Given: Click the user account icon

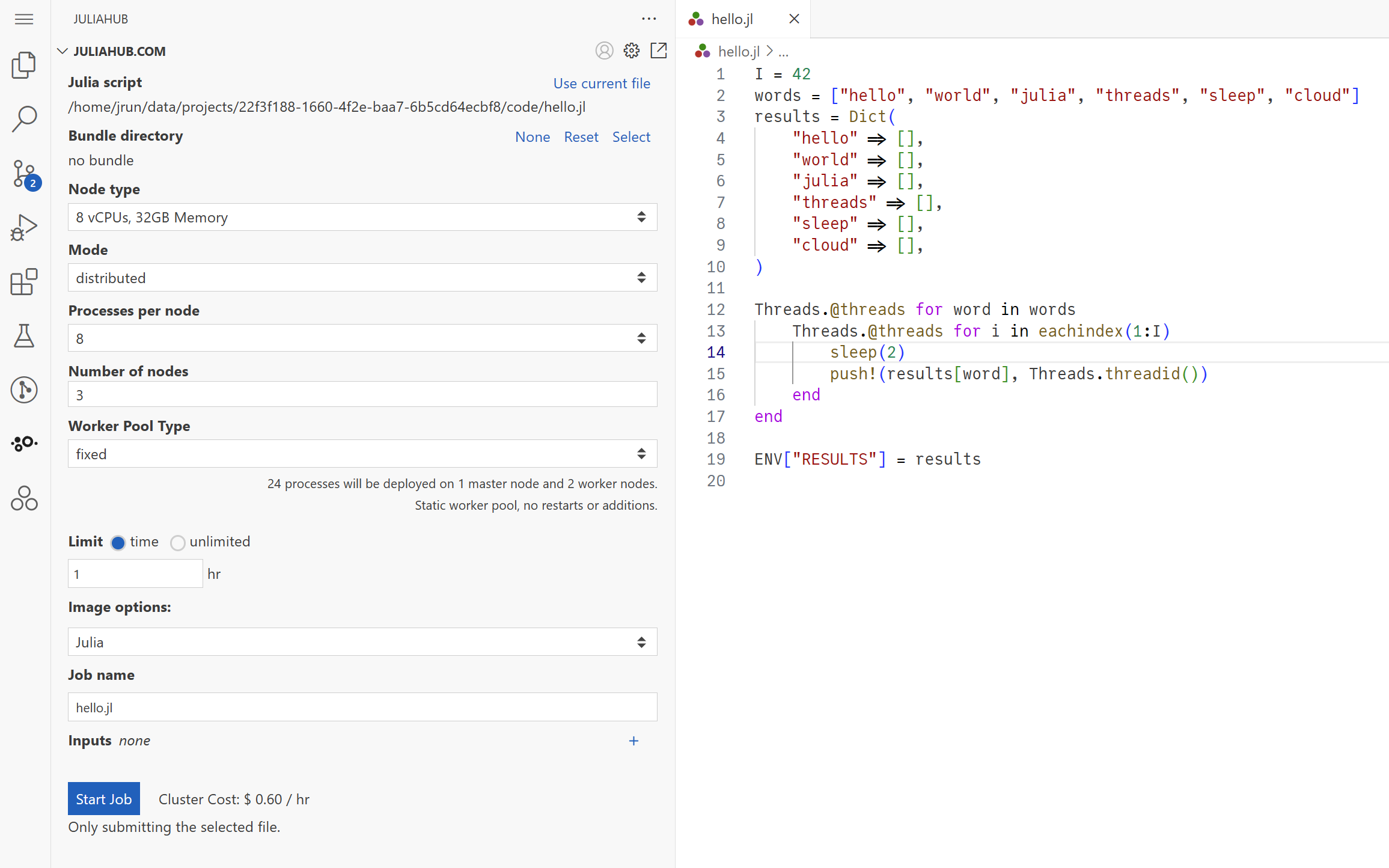Looking at the screenshot, I should [x=604, y=51].
